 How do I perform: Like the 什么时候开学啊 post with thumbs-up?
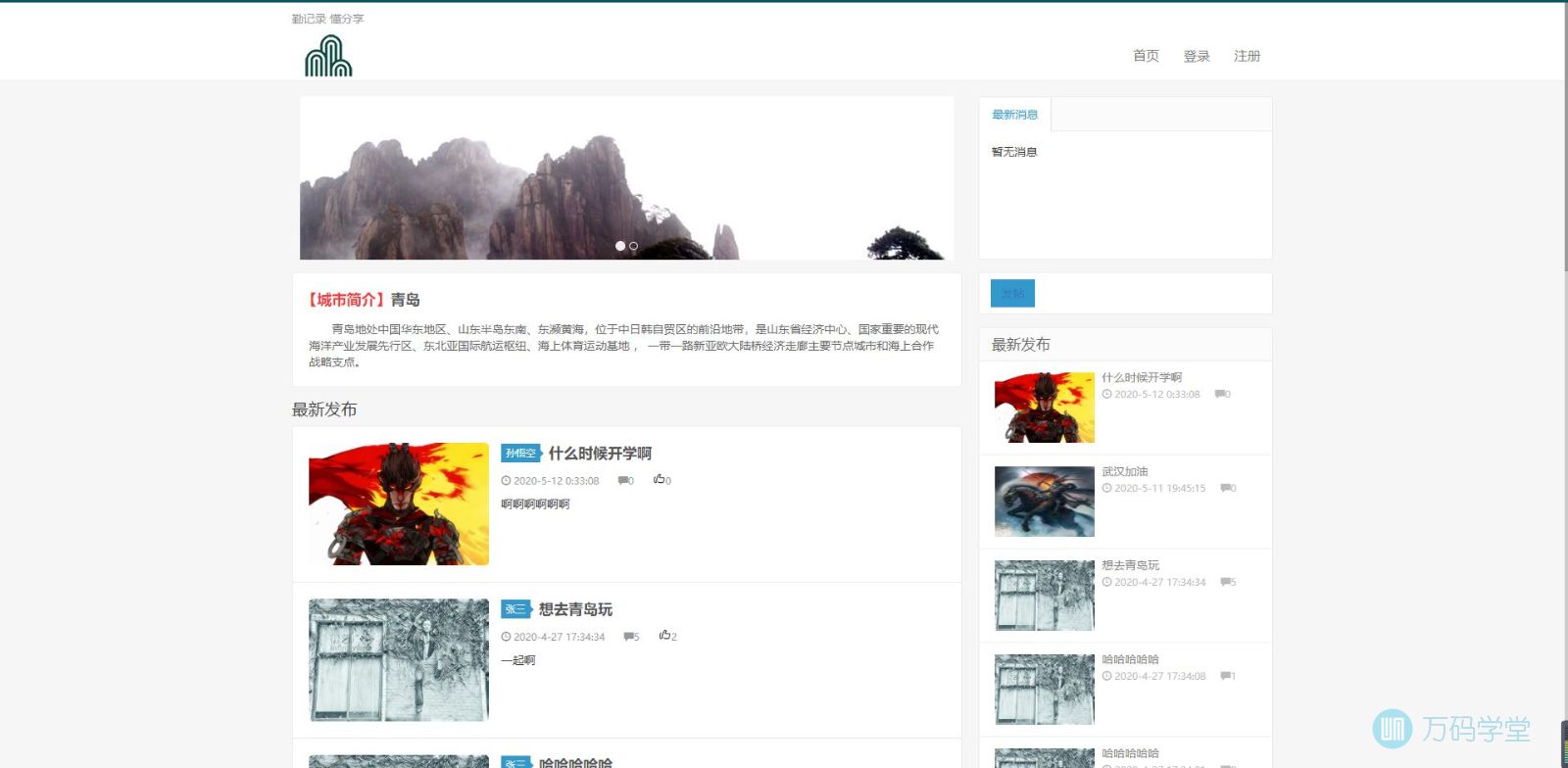660,480
